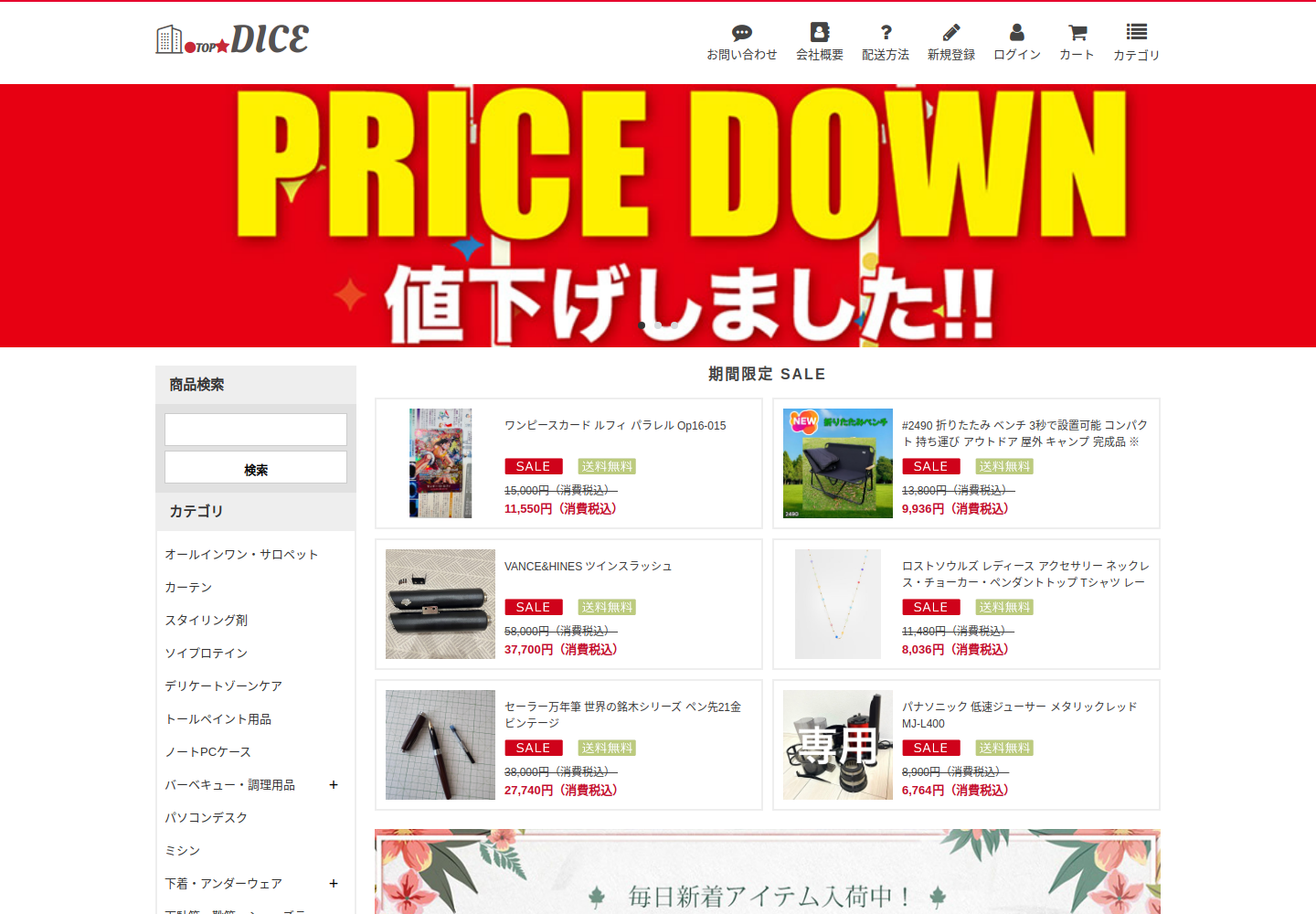Viewport: 1316px width, 914px height.
Task: Open the ミシン category
Action: tap(182, 851)
